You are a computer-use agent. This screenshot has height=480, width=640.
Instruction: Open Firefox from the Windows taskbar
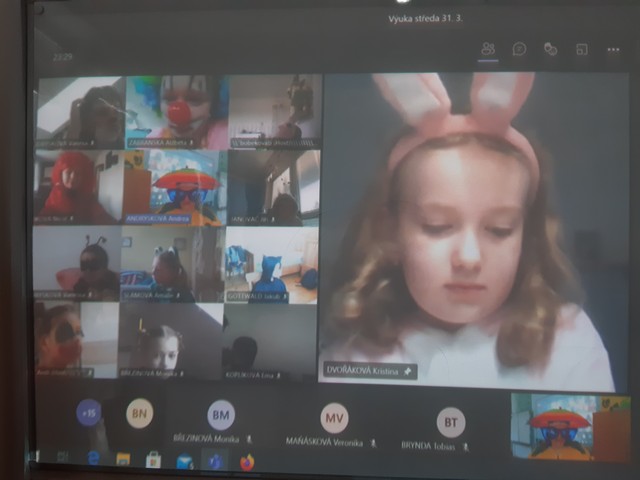click(247, 461)
